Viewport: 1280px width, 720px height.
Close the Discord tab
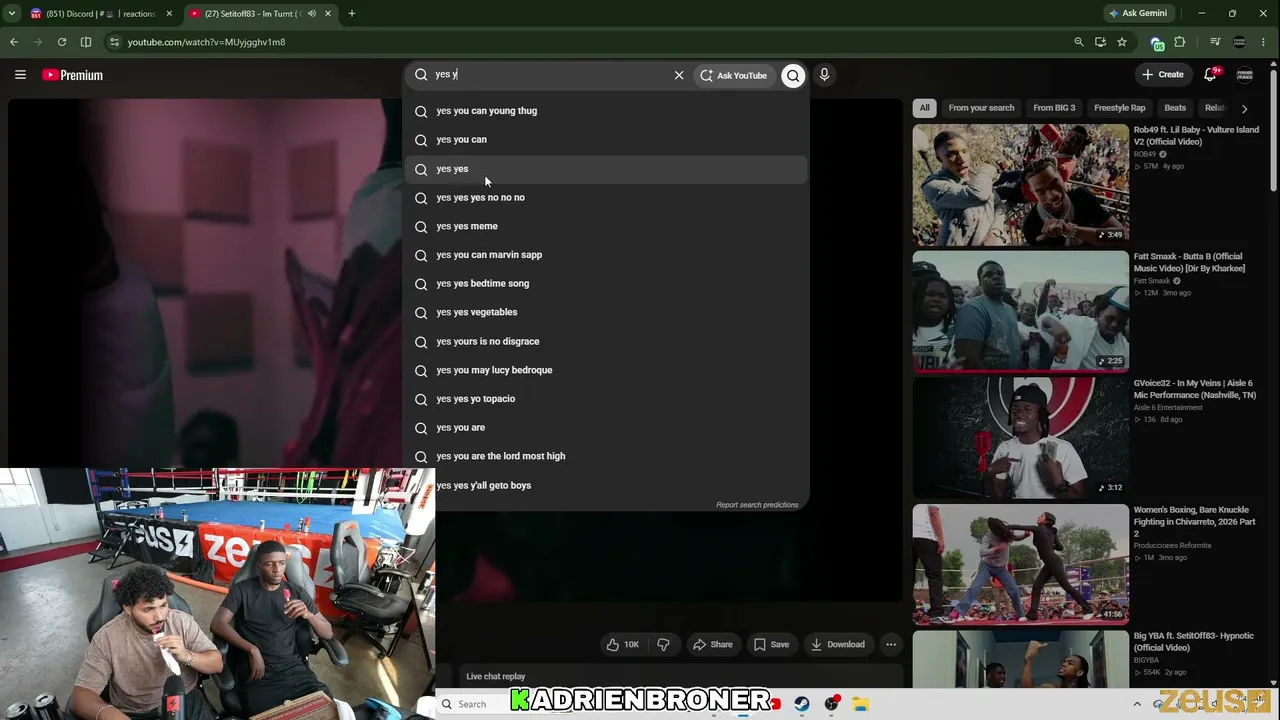[x=169, y=14]
